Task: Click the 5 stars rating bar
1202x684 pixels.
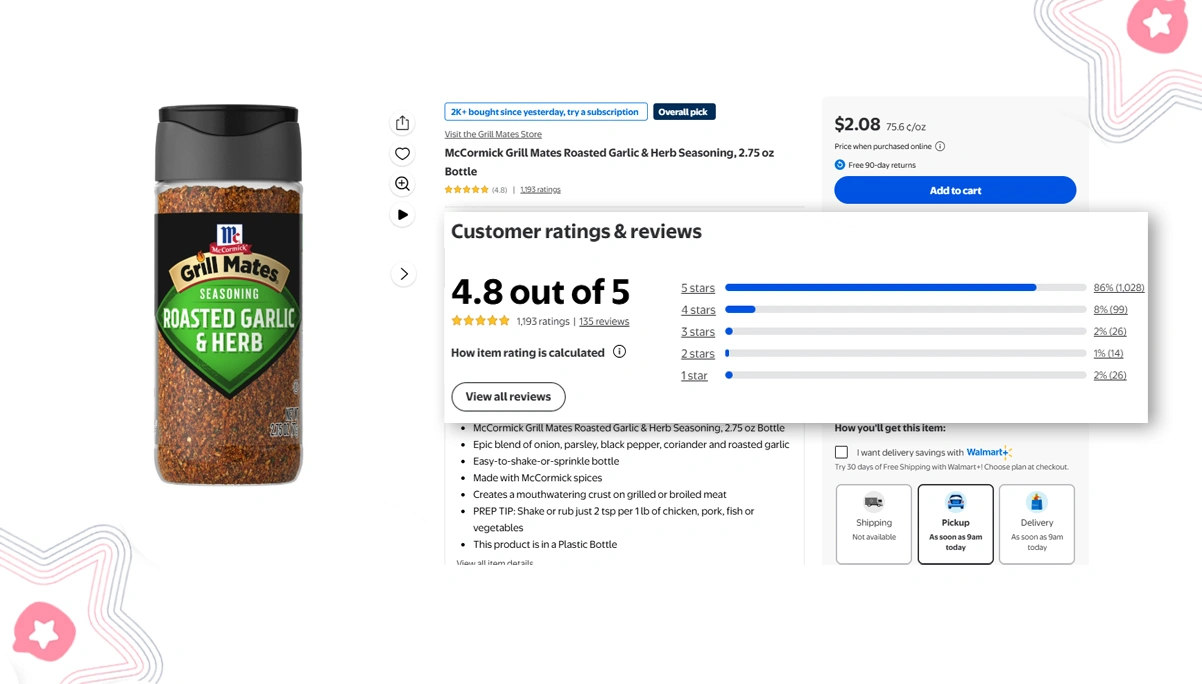Action: [880, 287]
